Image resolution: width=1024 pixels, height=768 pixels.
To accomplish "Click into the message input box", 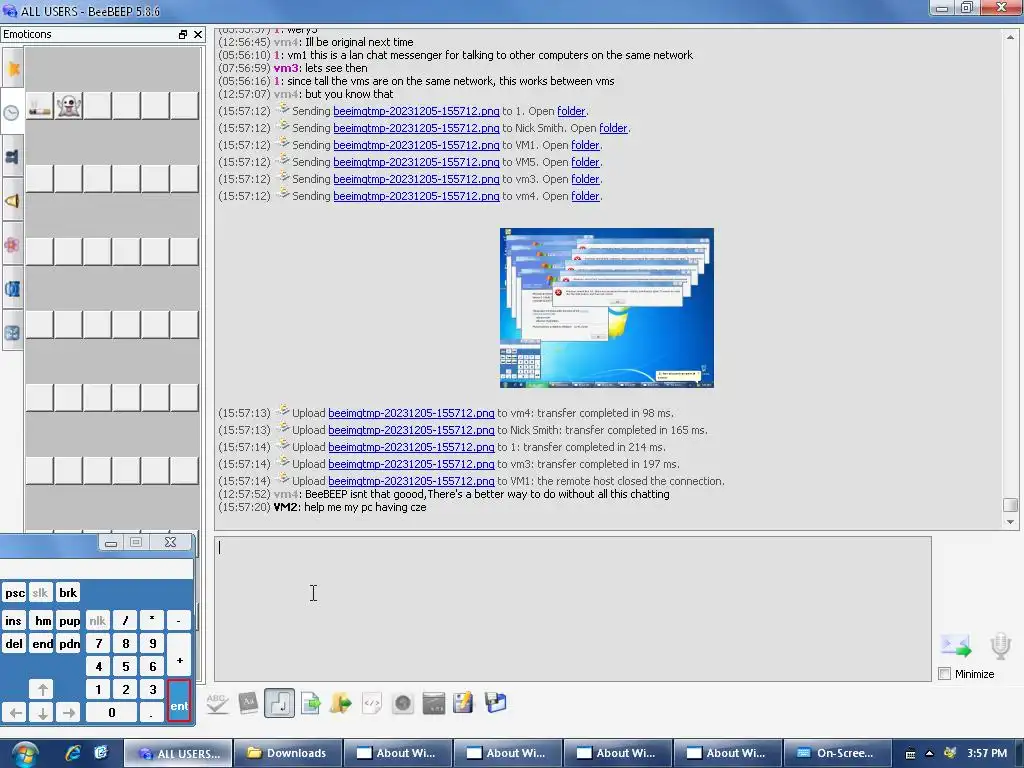I will pyautogui.click(x=573, y=609).
